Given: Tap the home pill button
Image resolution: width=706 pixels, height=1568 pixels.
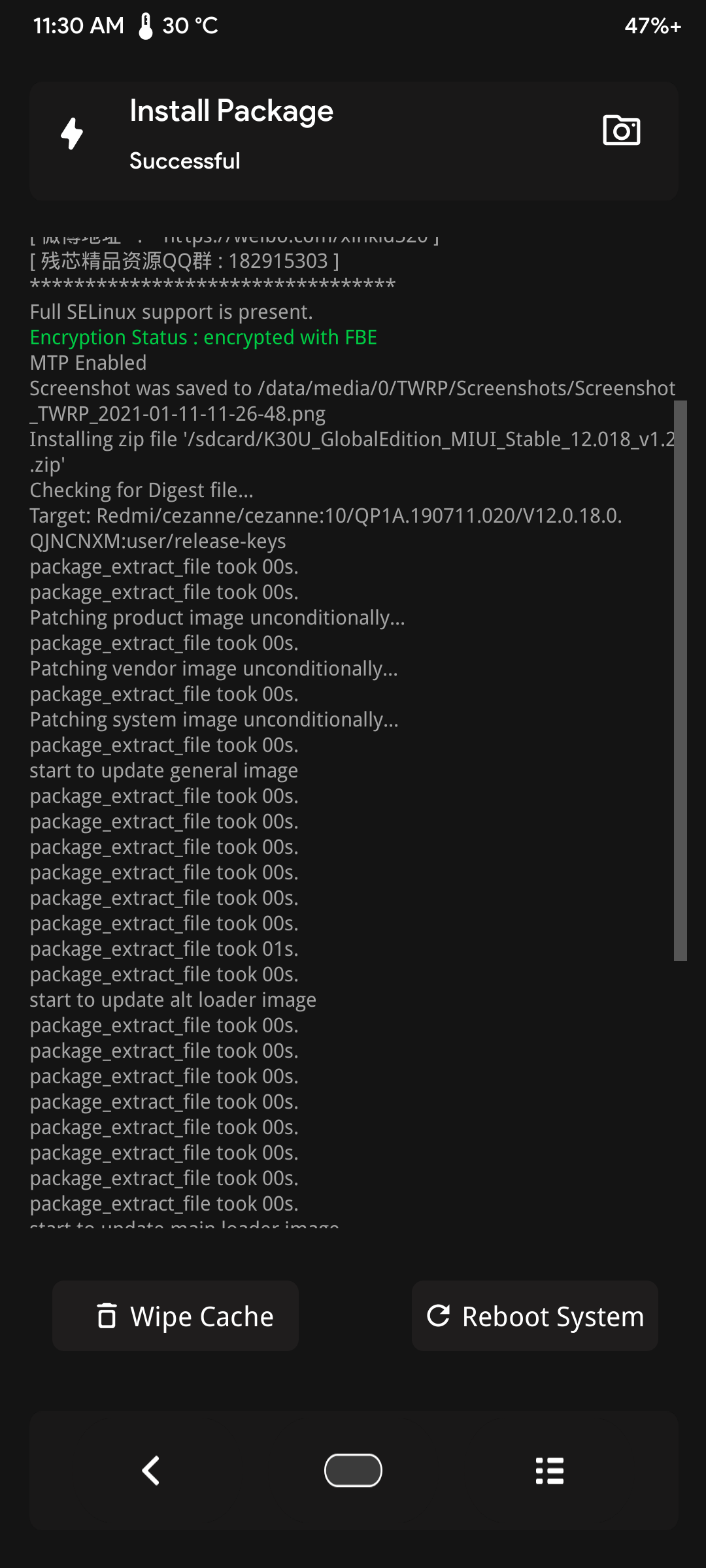Looking at the screenshot, I should click(x=353, y=1470).
